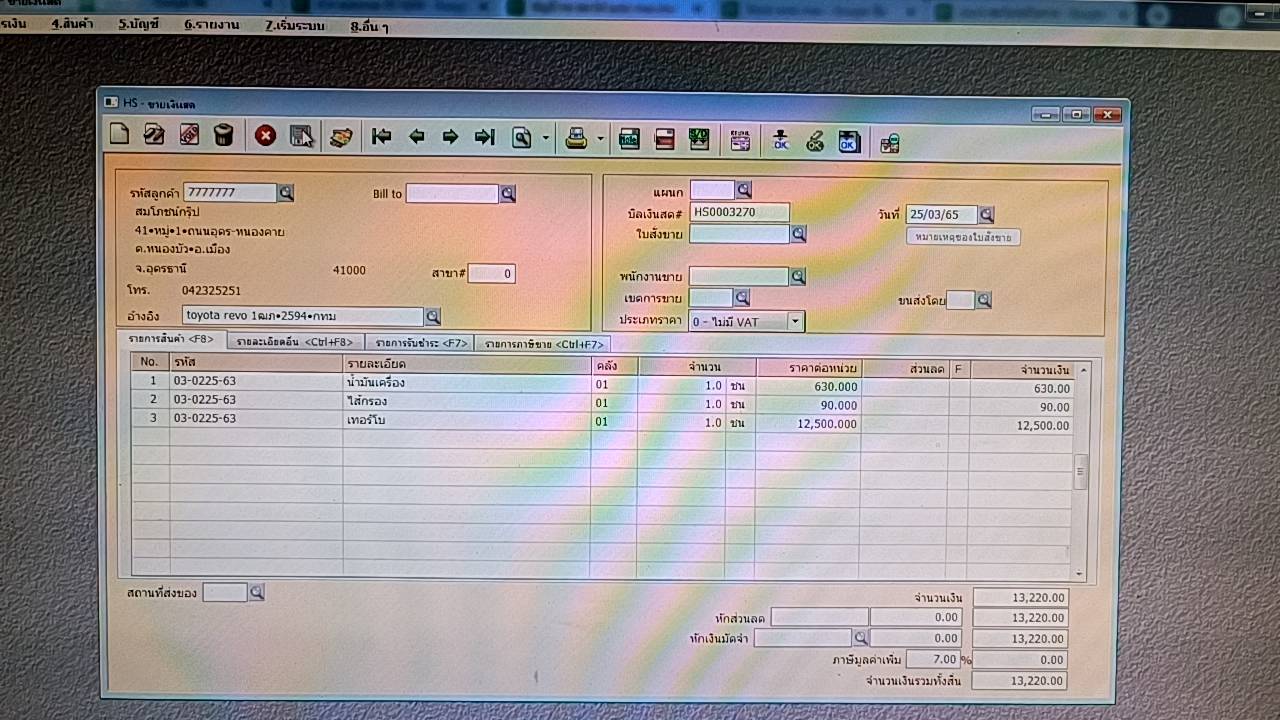Image resolution: width=1280 pixels, height=720 pixels.
Task: Click the money stack icon in toolbar
Action: point(341,138)
